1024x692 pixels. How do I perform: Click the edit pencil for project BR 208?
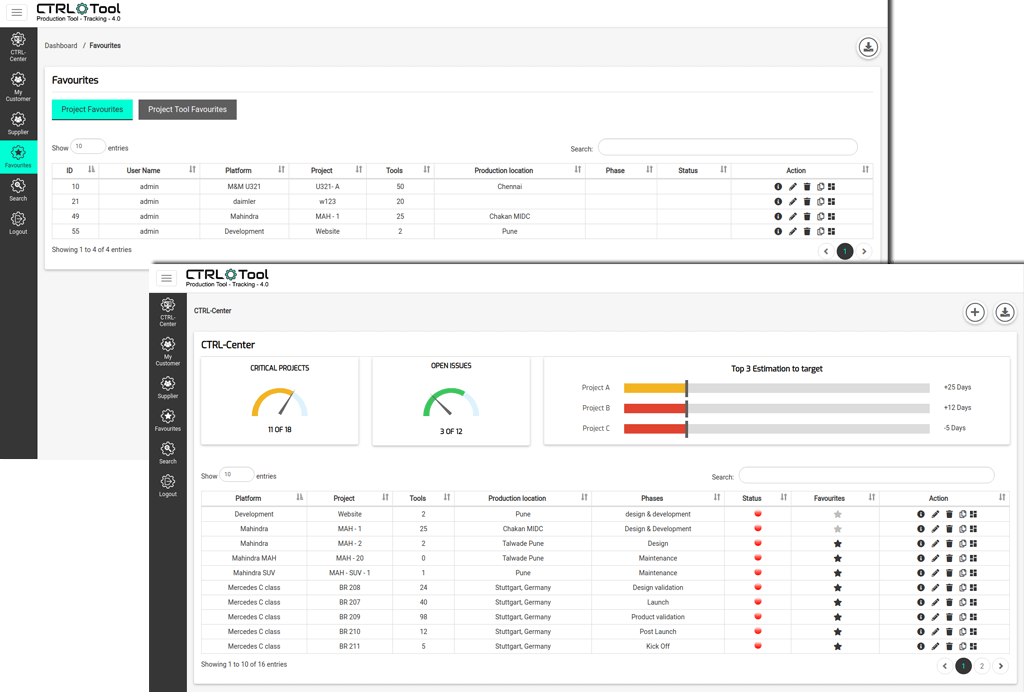pyautogui.click(x=935, y=588)
